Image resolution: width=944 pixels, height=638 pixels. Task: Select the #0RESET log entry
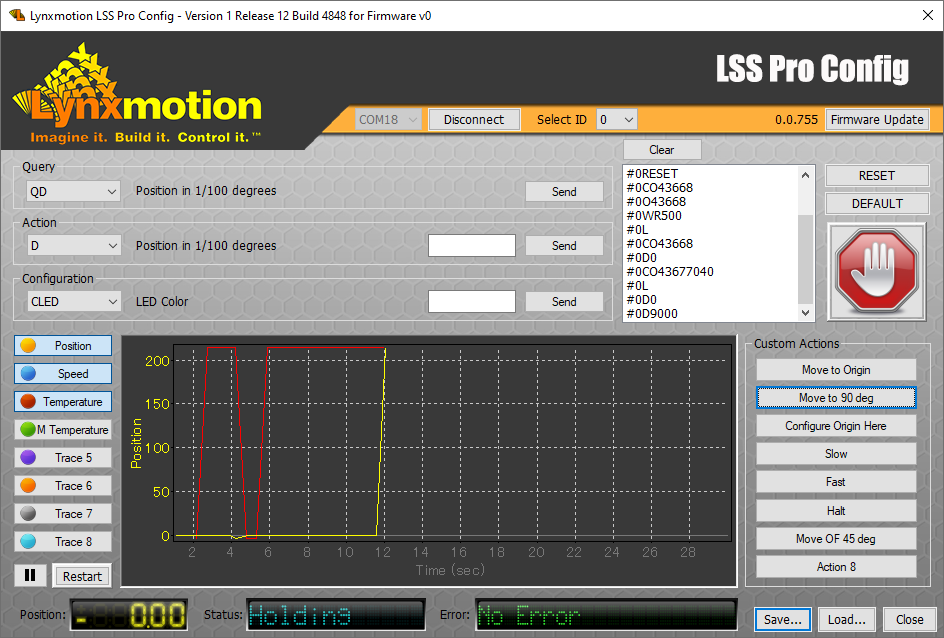(x=652, y=173)
